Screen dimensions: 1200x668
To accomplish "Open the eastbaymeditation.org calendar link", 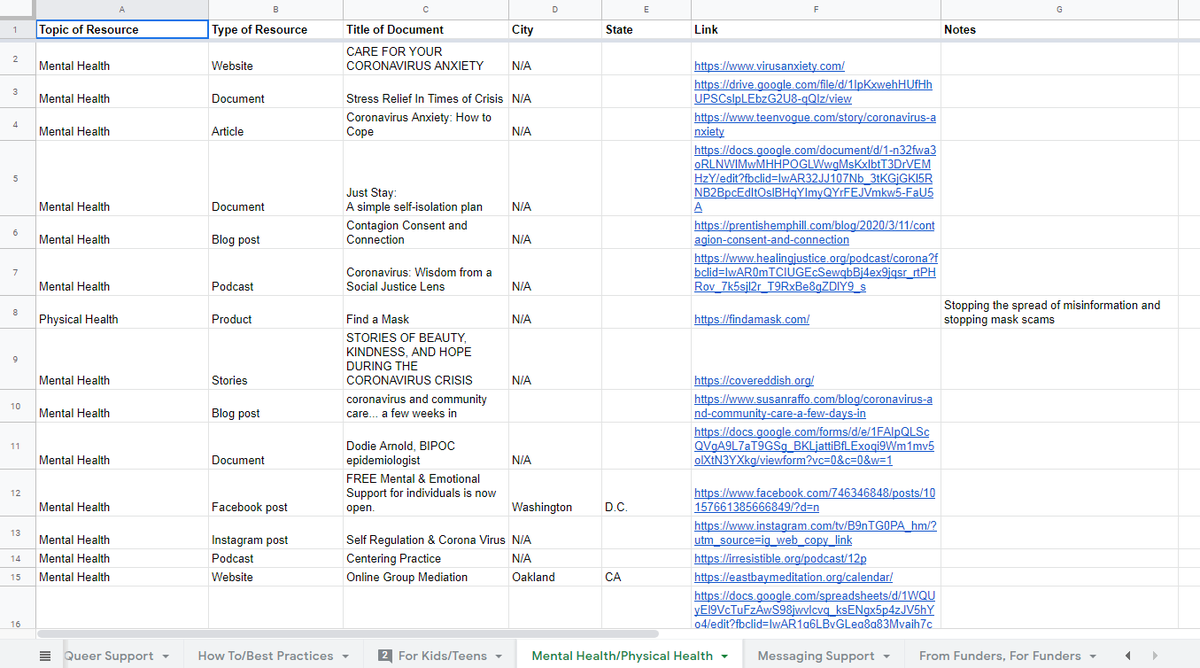I will pos(793,577).
